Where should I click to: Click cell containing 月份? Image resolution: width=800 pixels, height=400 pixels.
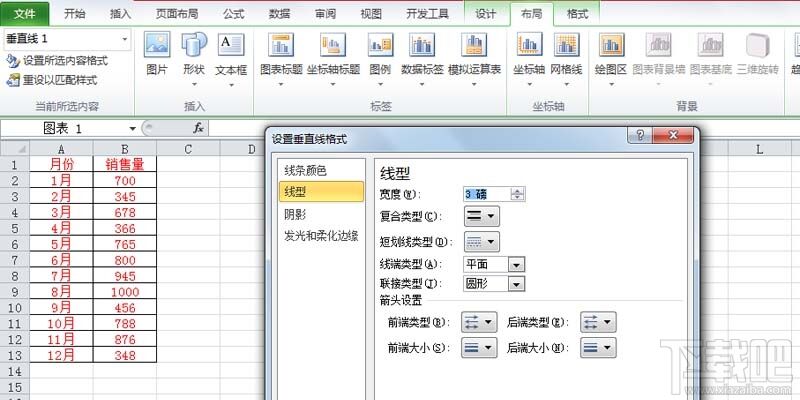coord(61,164)
